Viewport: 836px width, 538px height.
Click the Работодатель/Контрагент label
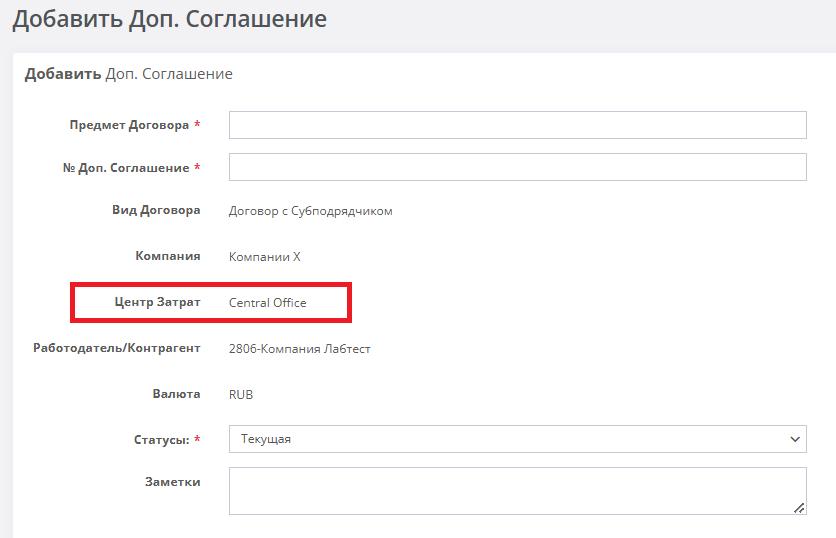[x=117, y=348]
